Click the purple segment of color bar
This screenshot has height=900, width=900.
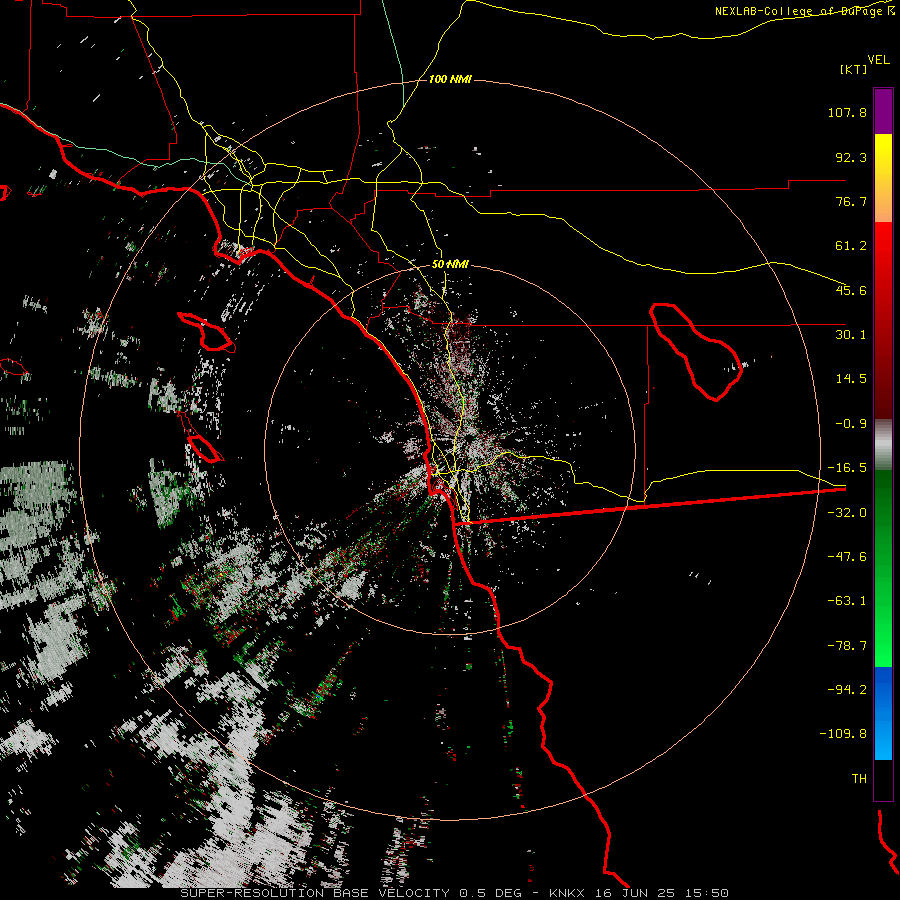click(883, 112)
